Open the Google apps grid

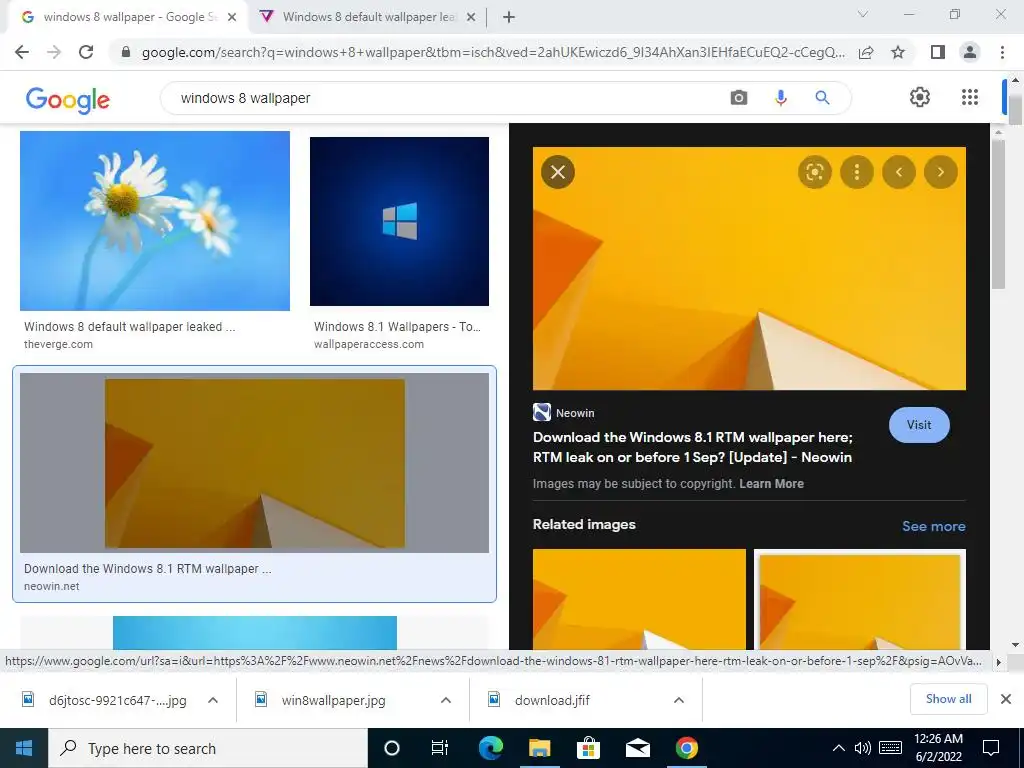pyautogui.click(x=970, y=97)
